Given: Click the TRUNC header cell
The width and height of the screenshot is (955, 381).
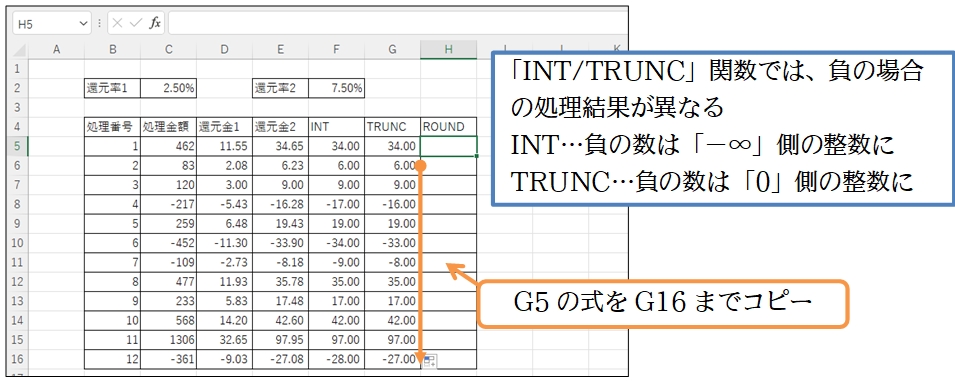Looking at the screenshot, I should click(392, 127).
